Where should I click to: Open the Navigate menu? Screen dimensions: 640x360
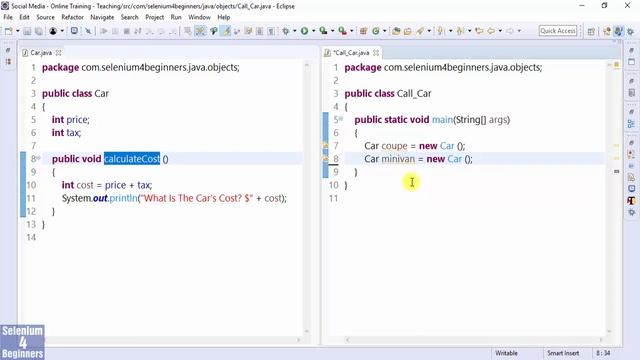click(x=102, y=17)
